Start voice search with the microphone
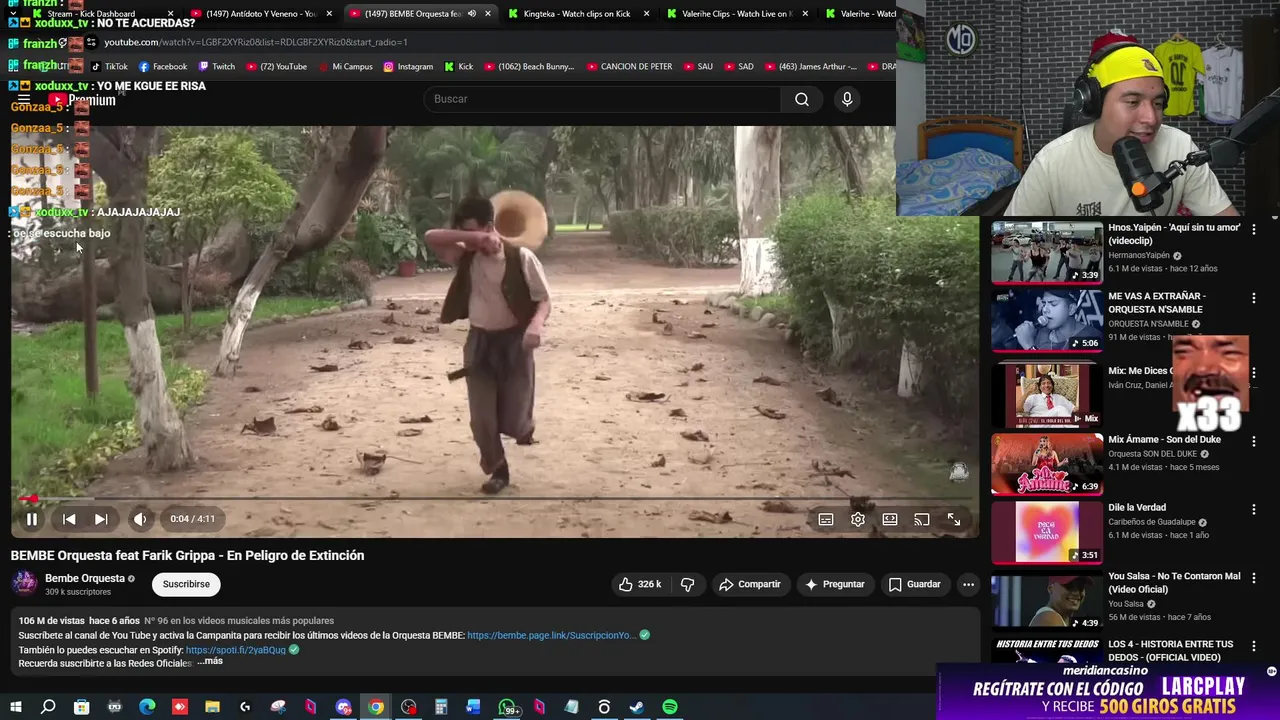Image resolution: width=1280 pixels, height=720 pixels. 847,99
